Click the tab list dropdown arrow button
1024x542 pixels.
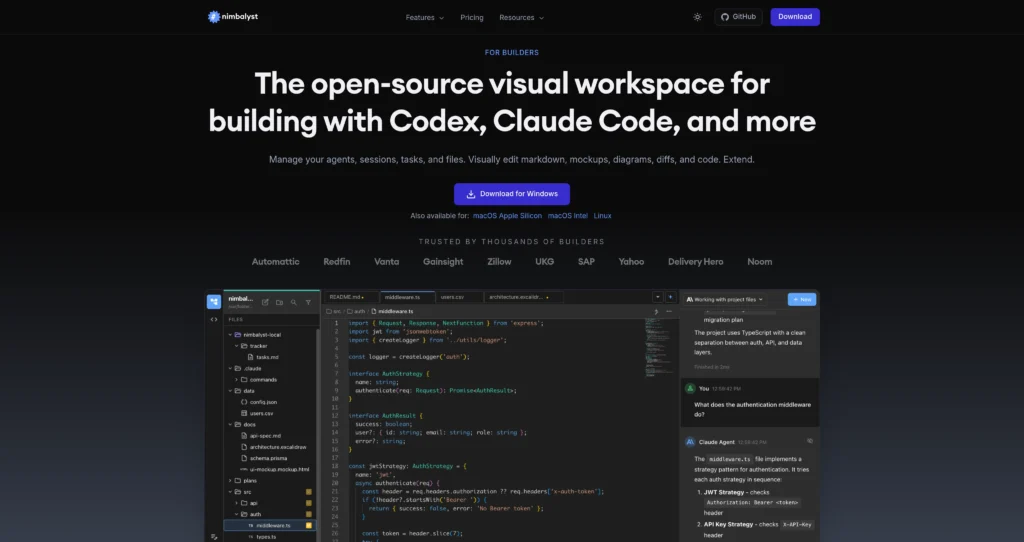pos(658,297)
